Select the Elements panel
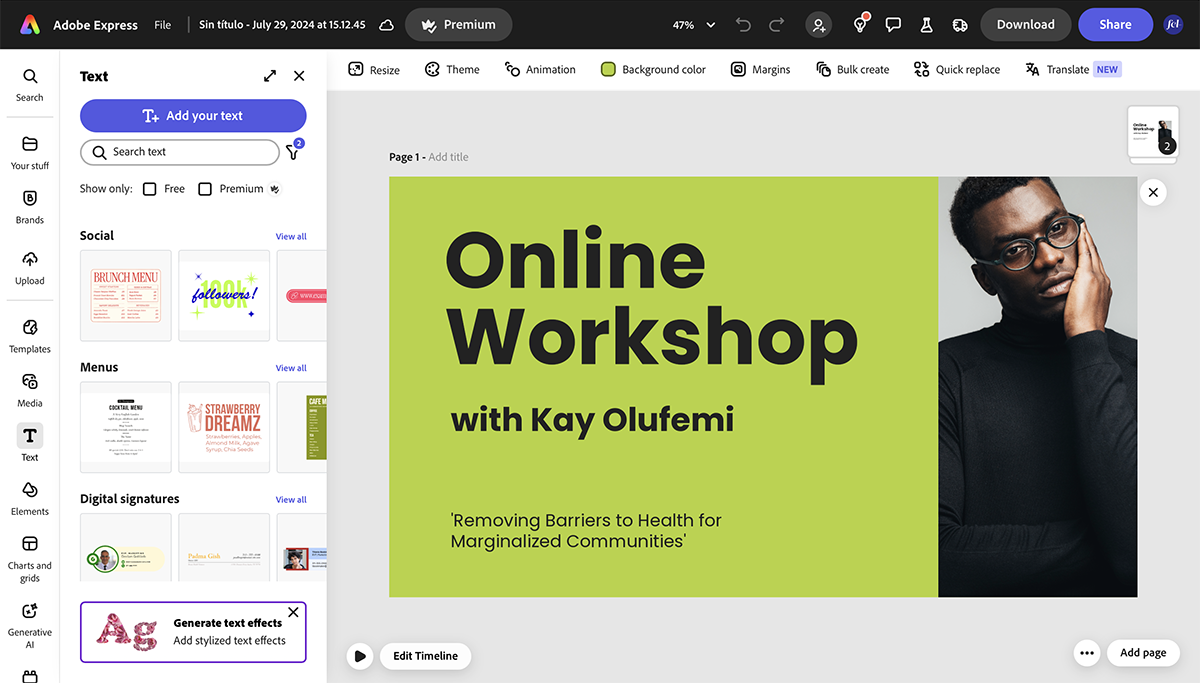 [29, 497]
